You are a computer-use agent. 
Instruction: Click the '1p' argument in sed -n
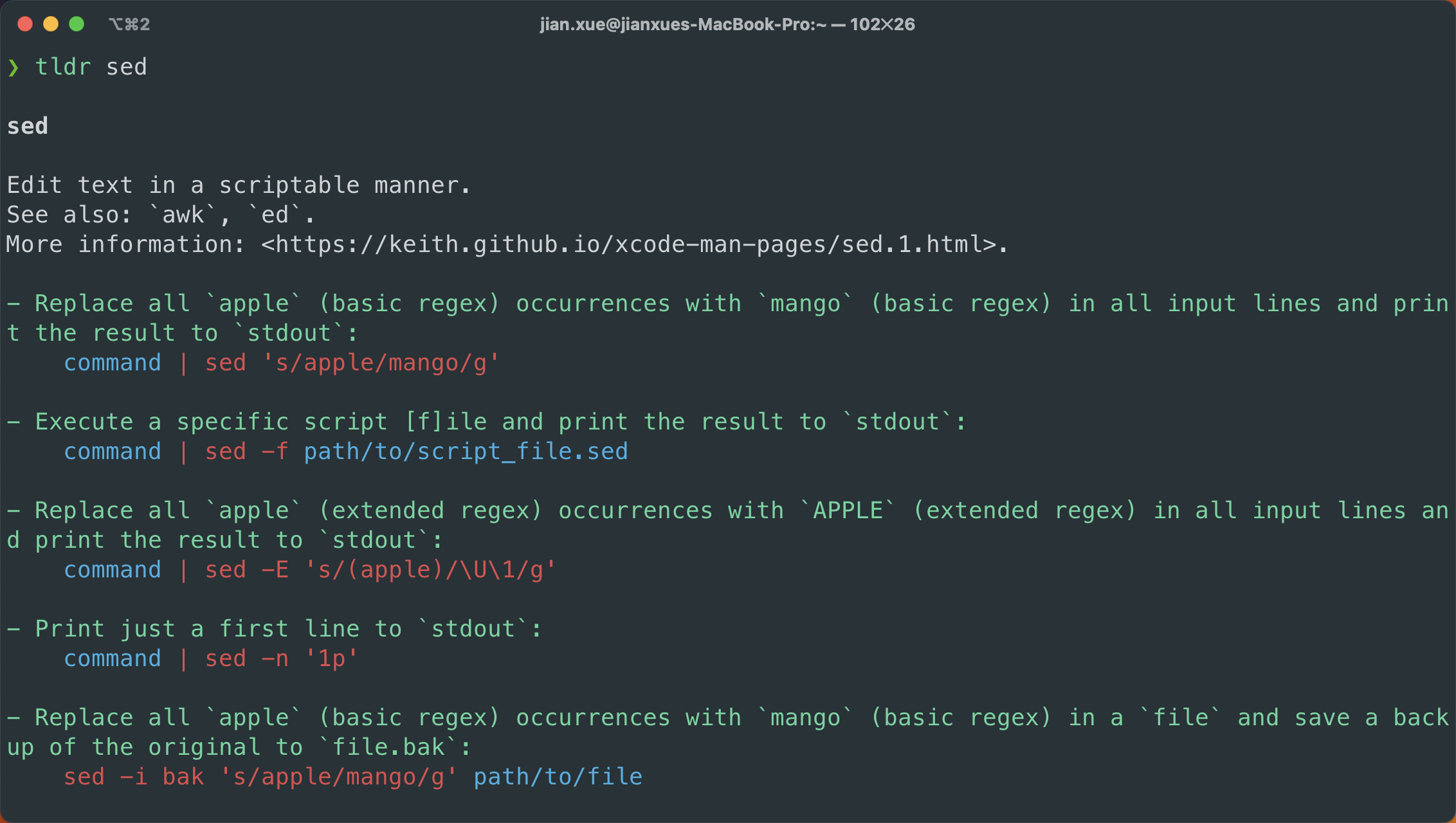331,658
